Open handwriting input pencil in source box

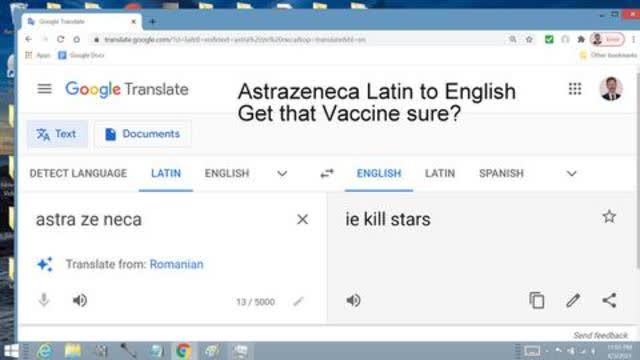coord(298,302)
